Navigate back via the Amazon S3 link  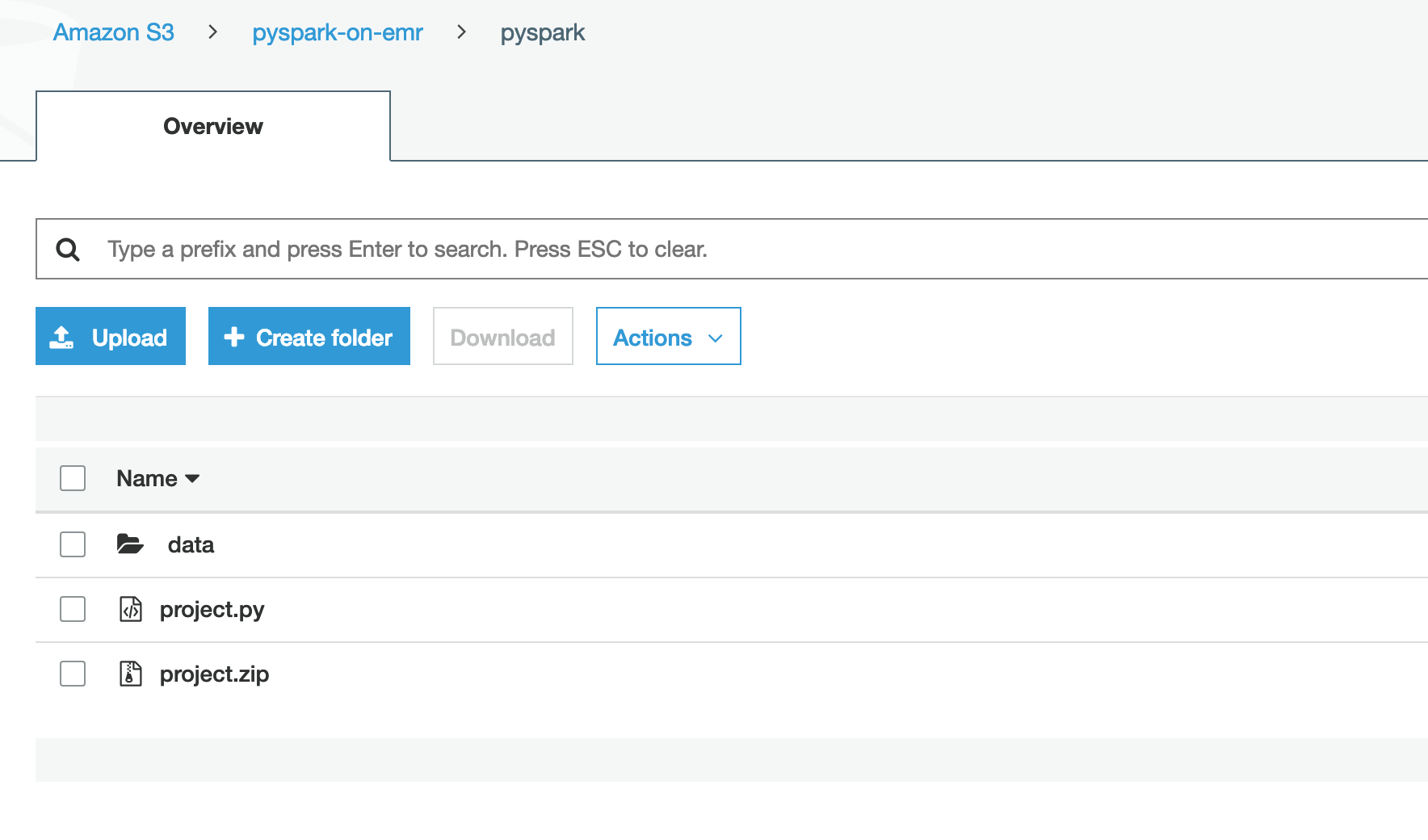[x=113, y=32]
